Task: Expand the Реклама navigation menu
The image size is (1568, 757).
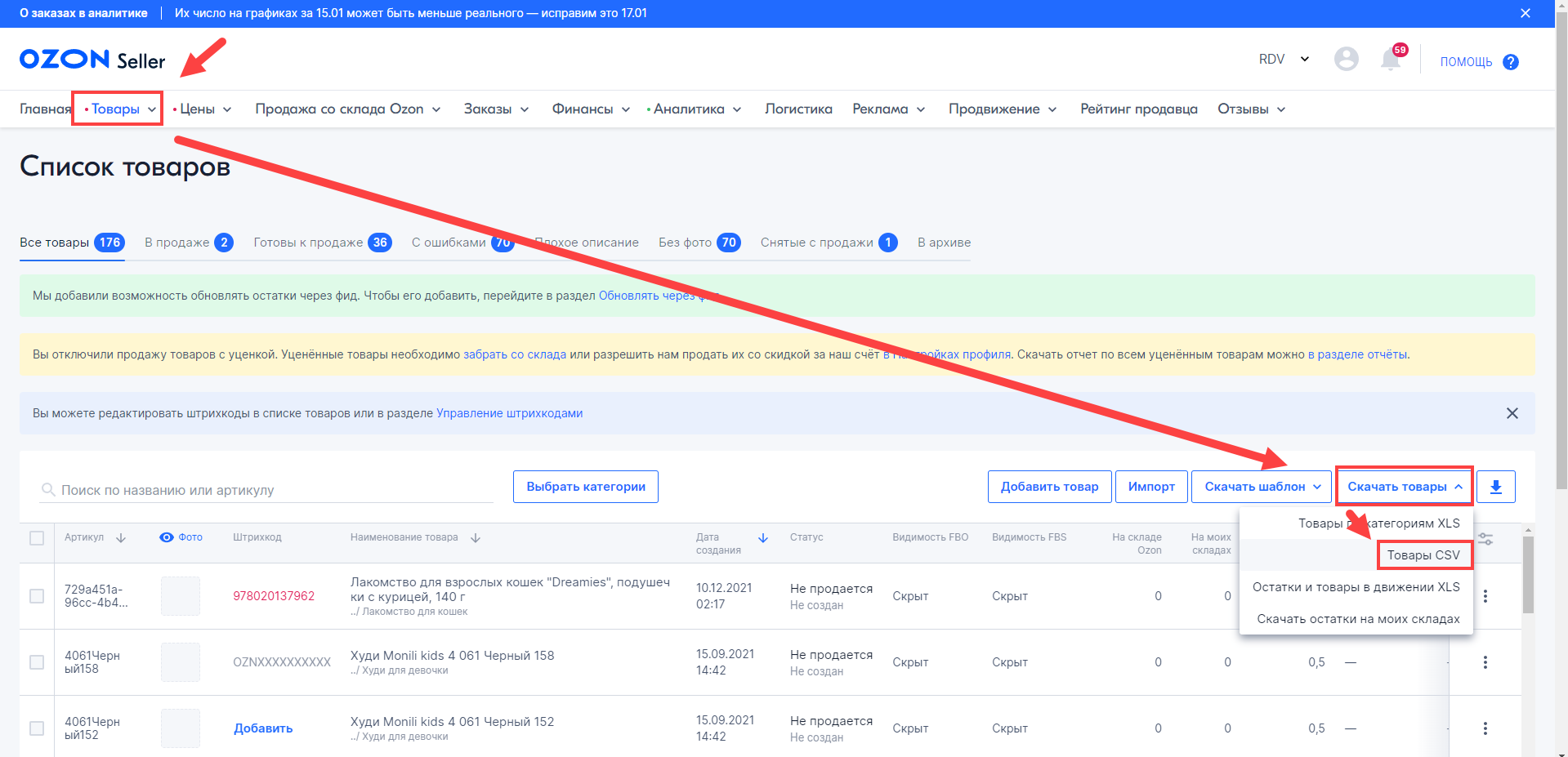Action: tap(889, 109)
